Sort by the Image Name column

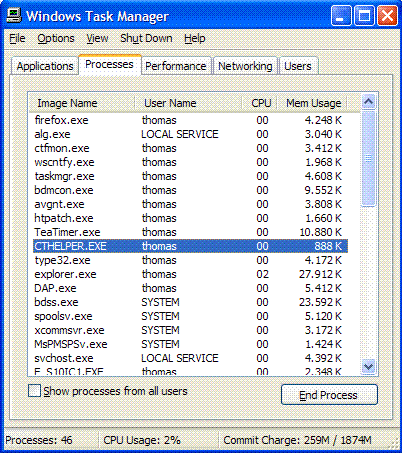tap(82, 103)
